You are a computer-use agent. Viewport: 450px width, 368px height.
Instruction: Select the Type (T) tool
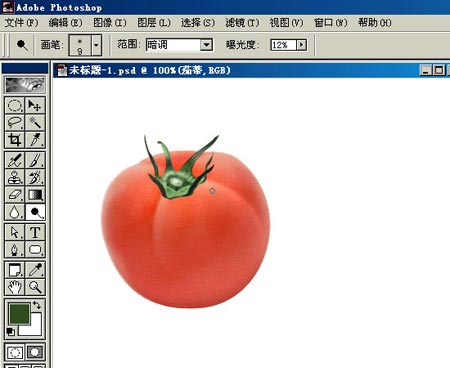tap(35, 232)
